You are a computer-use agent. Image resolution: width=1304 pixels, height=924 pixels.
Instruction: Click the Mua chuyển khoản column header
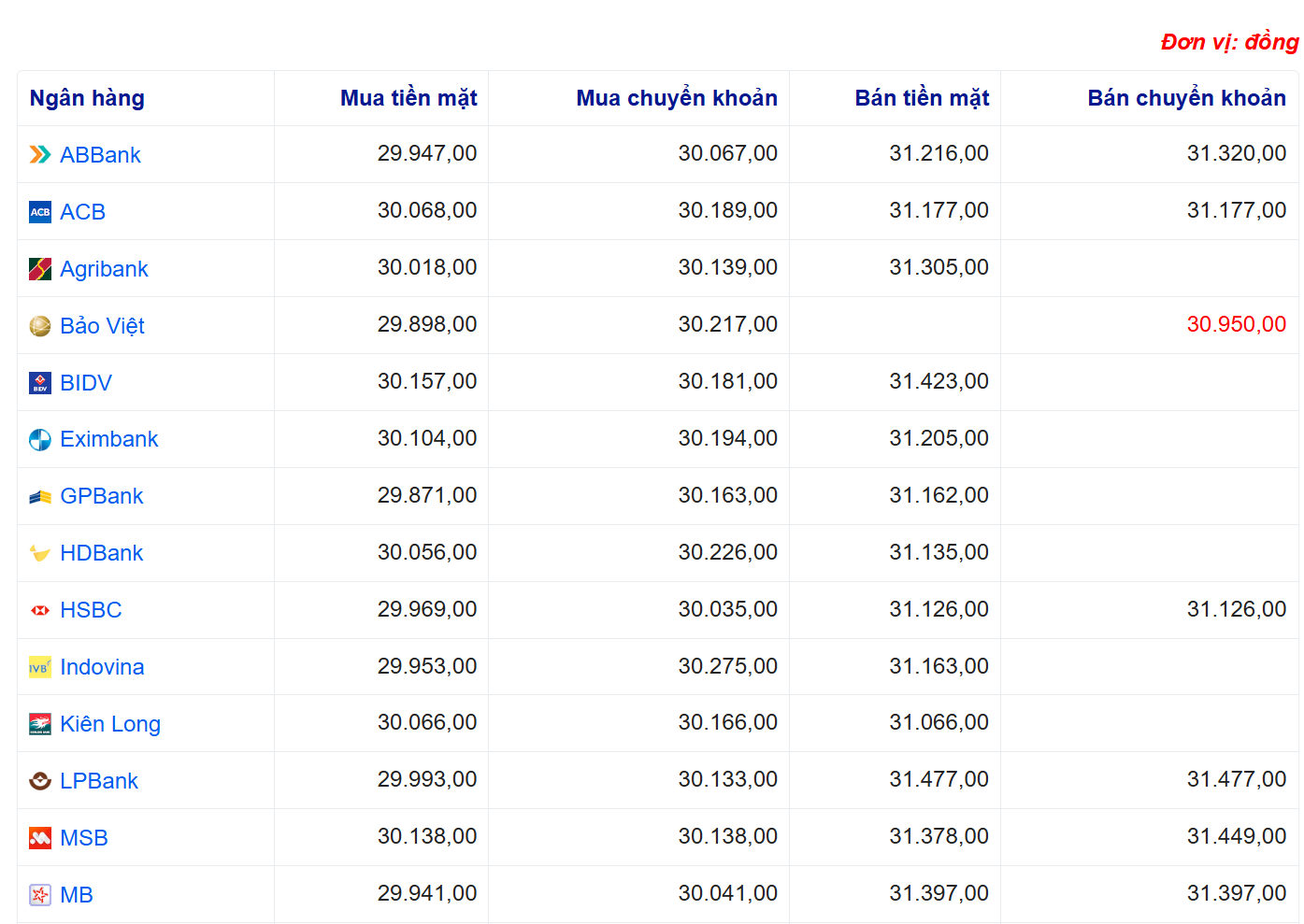click(677, 98)
